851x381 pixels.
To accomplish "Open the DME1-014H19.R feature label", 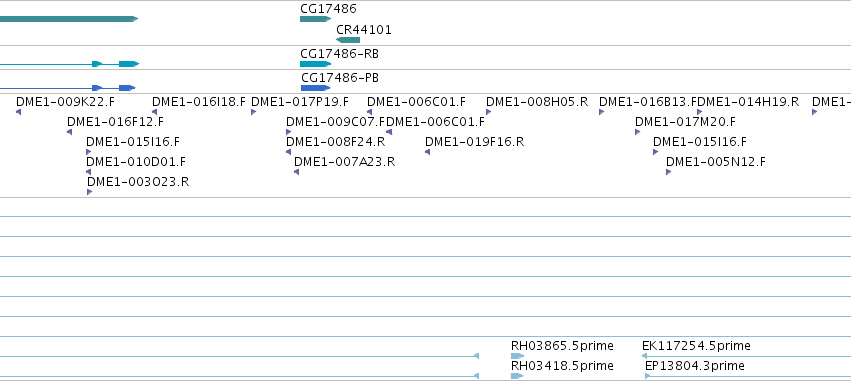I will tap(750, 101).
